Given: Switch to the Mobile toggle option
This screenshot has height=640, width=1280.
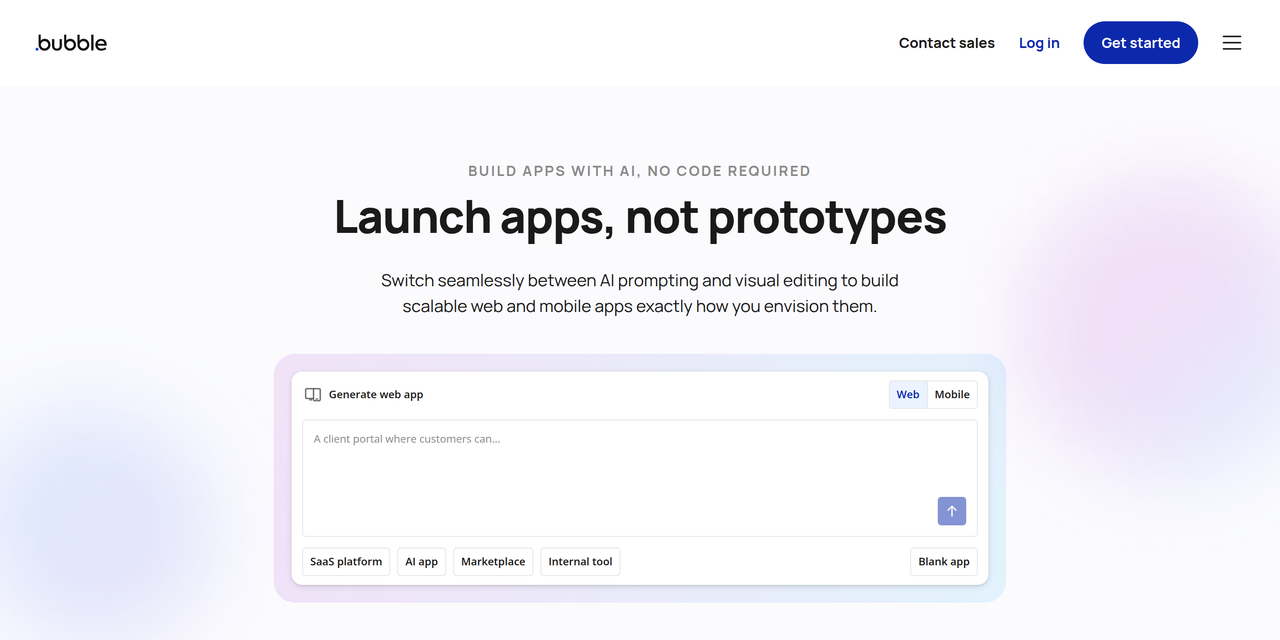Looking at the screenshot, I should point(952,395).
